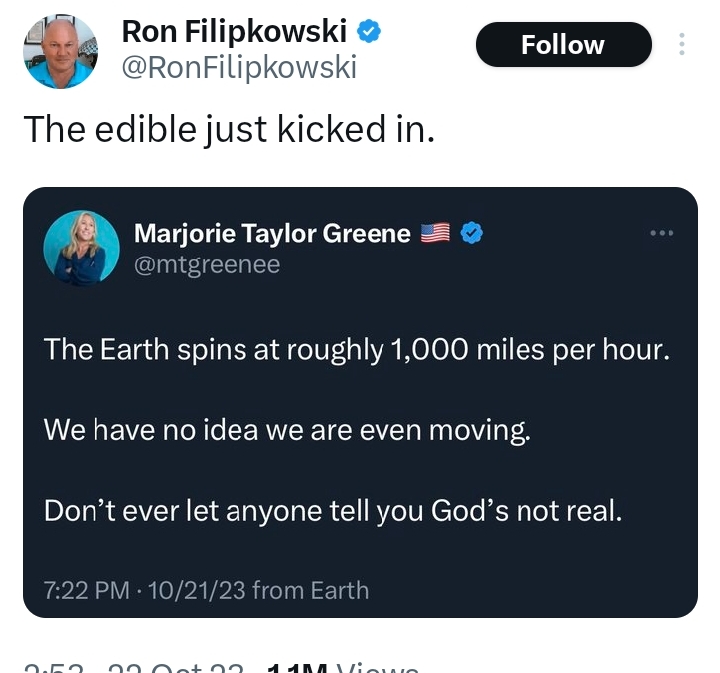Click the line about Earth spinning 1,000 mph
Viewport: 720px width, 673px height.
(x=356, y=350)
